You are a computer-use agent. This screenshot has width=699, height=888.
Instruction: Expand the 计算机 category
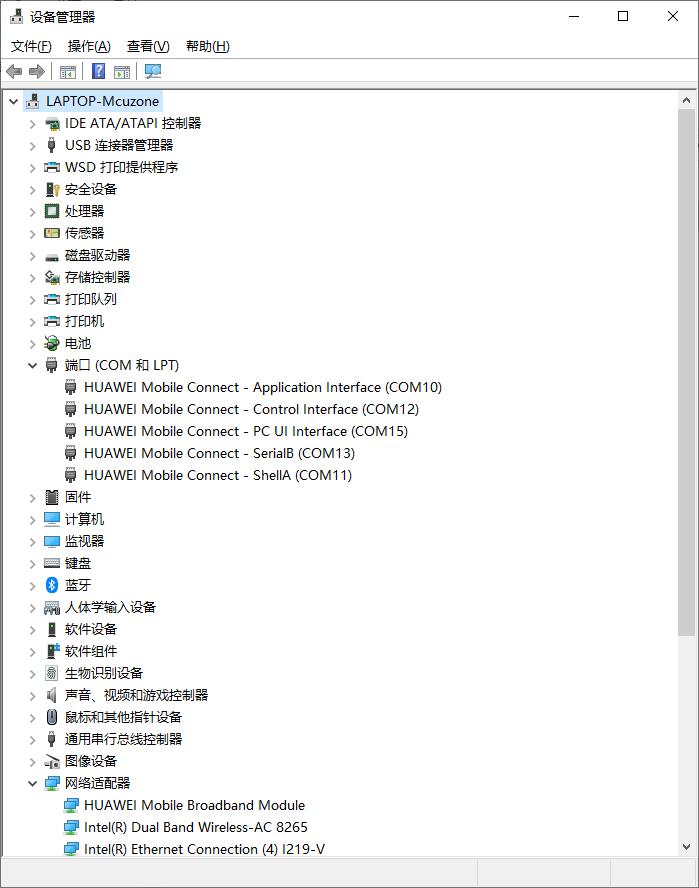point(32,520)
